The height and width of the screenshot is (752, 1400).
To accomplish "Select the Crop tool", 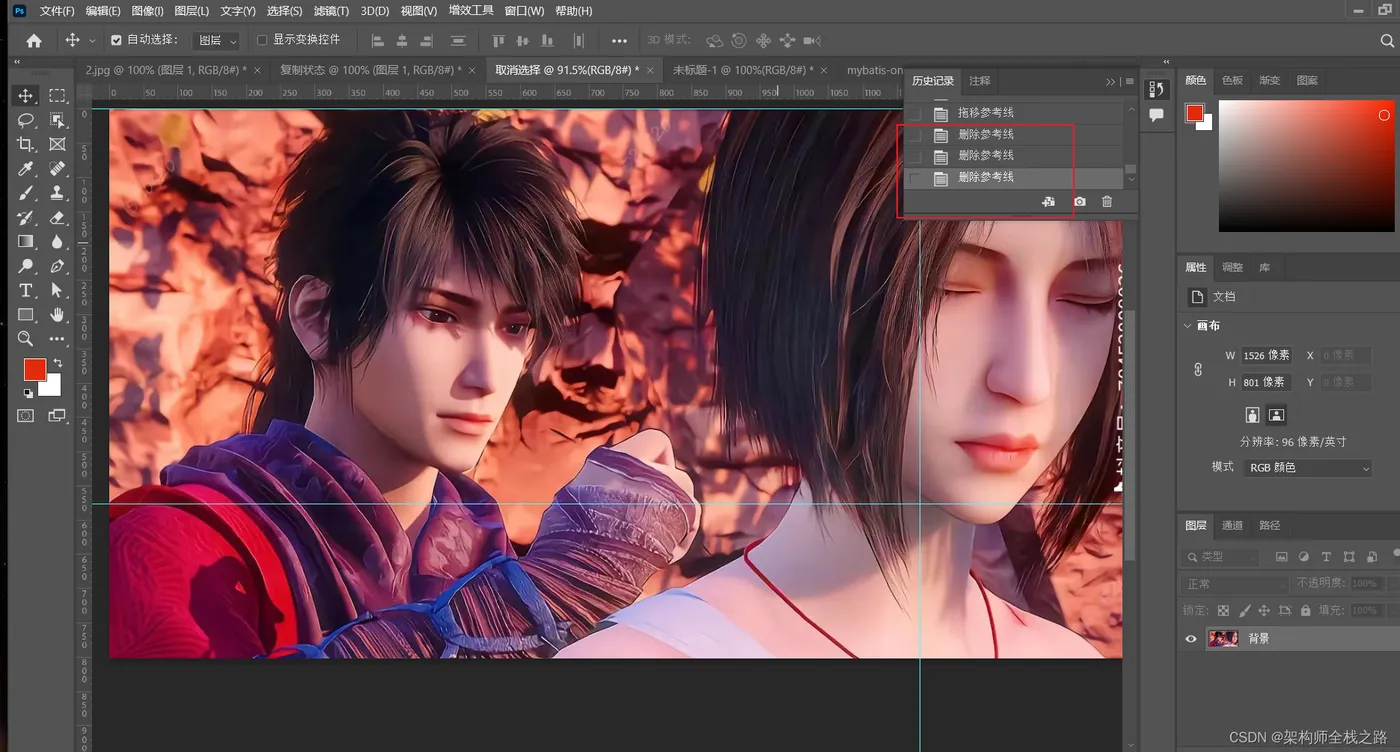I will (x=26, y=145).
